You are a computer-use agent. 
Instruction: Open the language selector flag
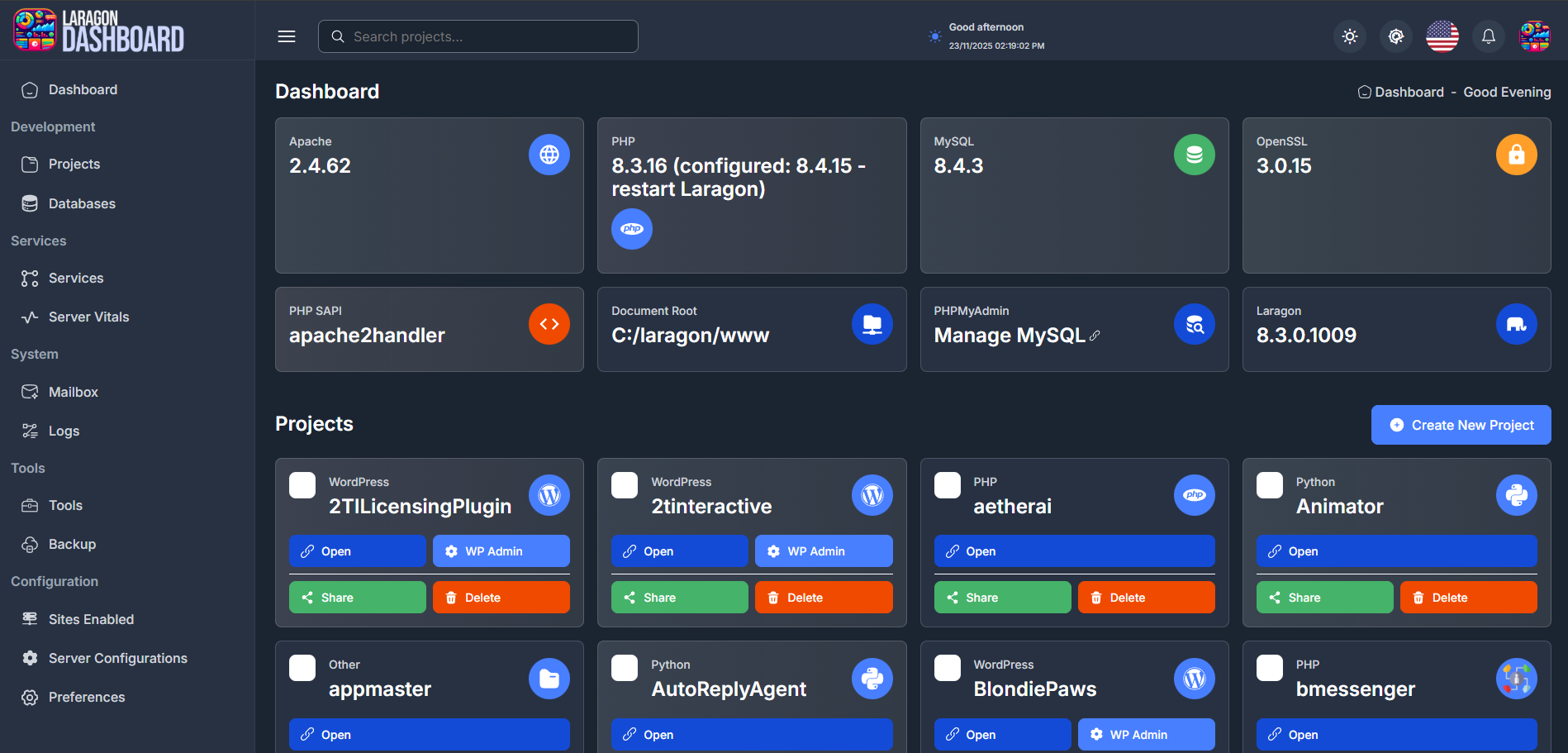coord(1442,36)
